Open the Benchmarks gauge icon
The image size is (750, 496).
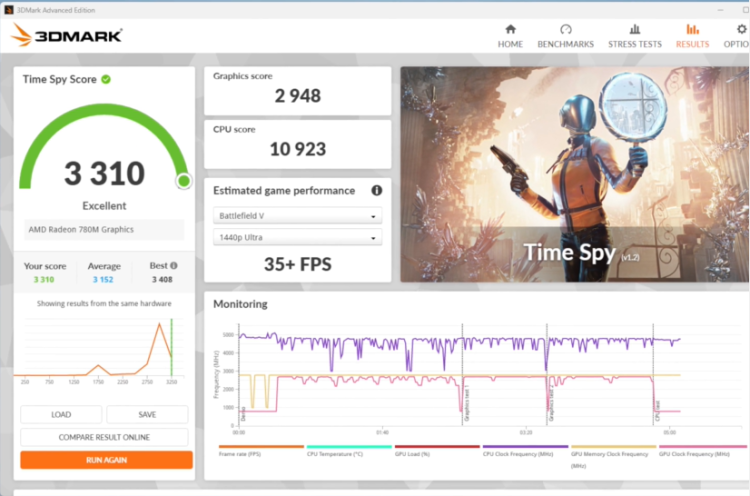(x=565, y=30)
